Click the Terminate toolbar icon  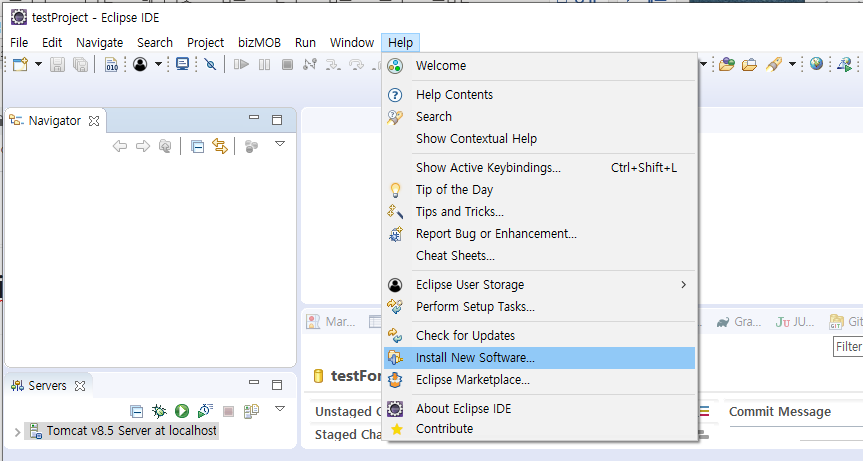pos(287,64)
